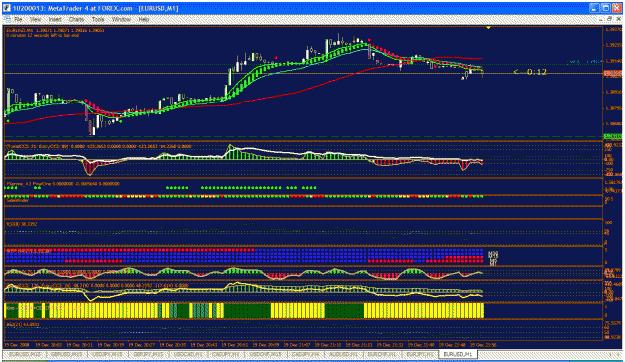Click the yellow signal bars indicator panel

(x=244, y=311)
